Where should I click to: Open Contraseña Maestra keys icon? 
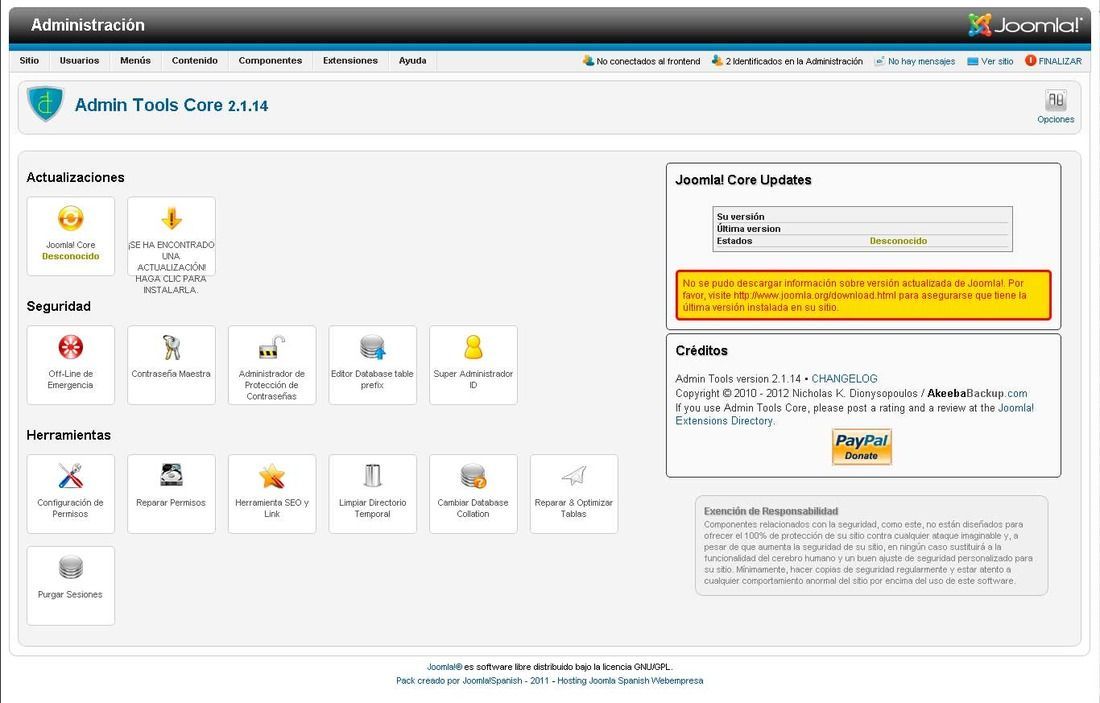click(x=171, y=348)
